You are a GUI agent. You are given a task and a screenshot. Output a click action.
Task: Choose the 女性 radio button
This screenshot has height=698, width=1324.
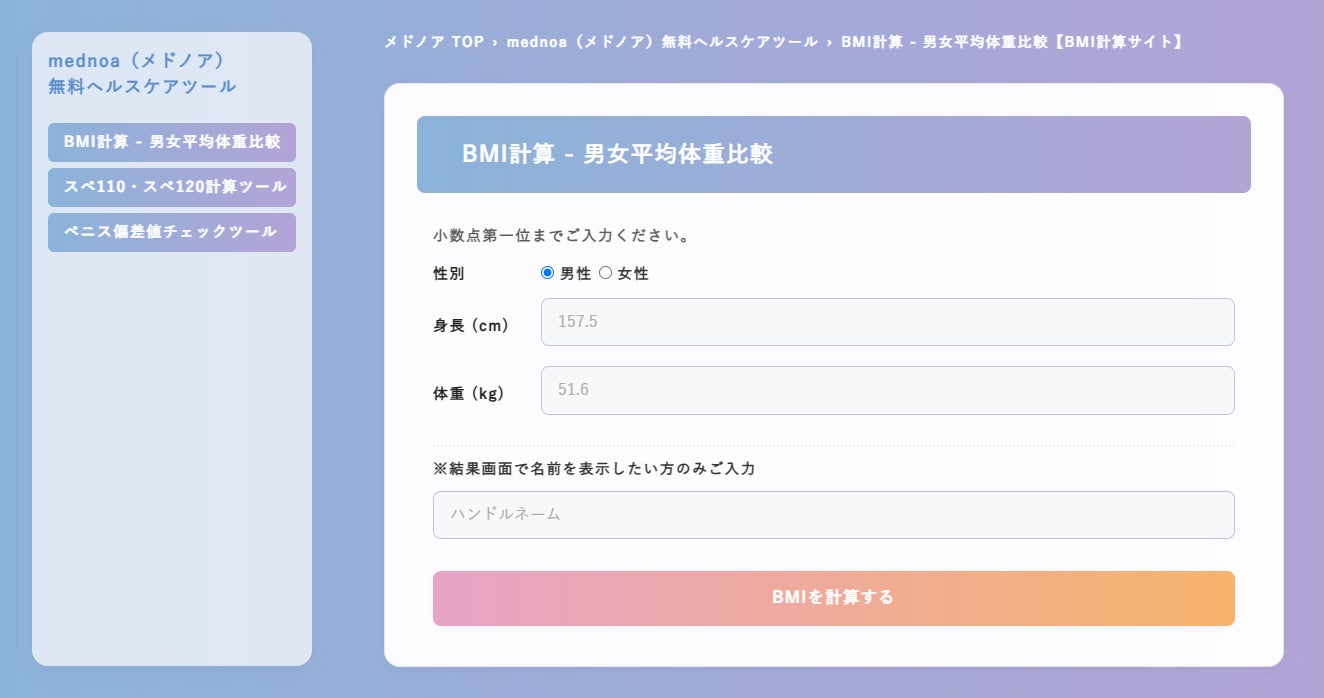pyautogui.click(x=605, y=273)
